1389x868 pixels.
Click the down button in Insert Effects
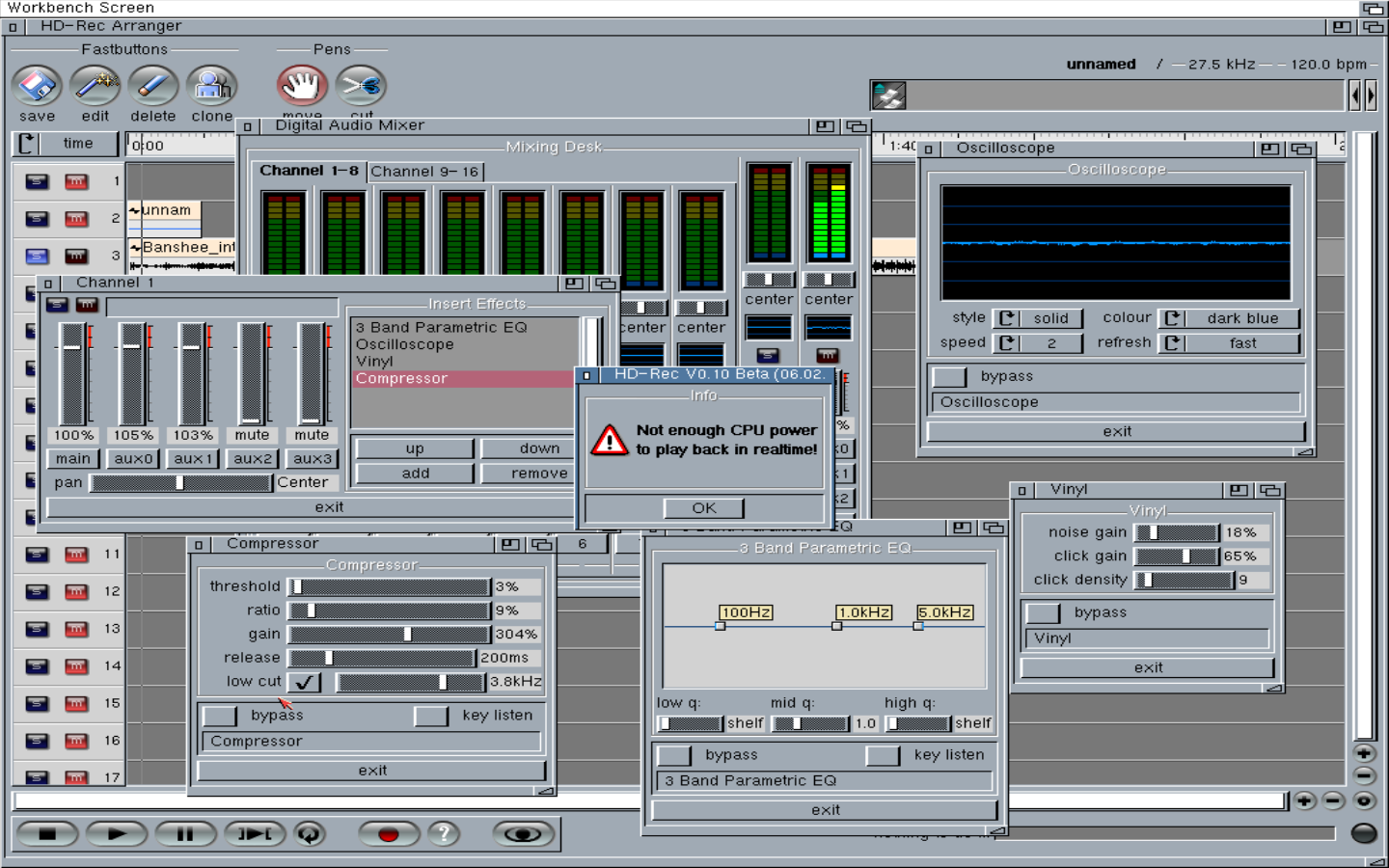click(x=530, y=448)
